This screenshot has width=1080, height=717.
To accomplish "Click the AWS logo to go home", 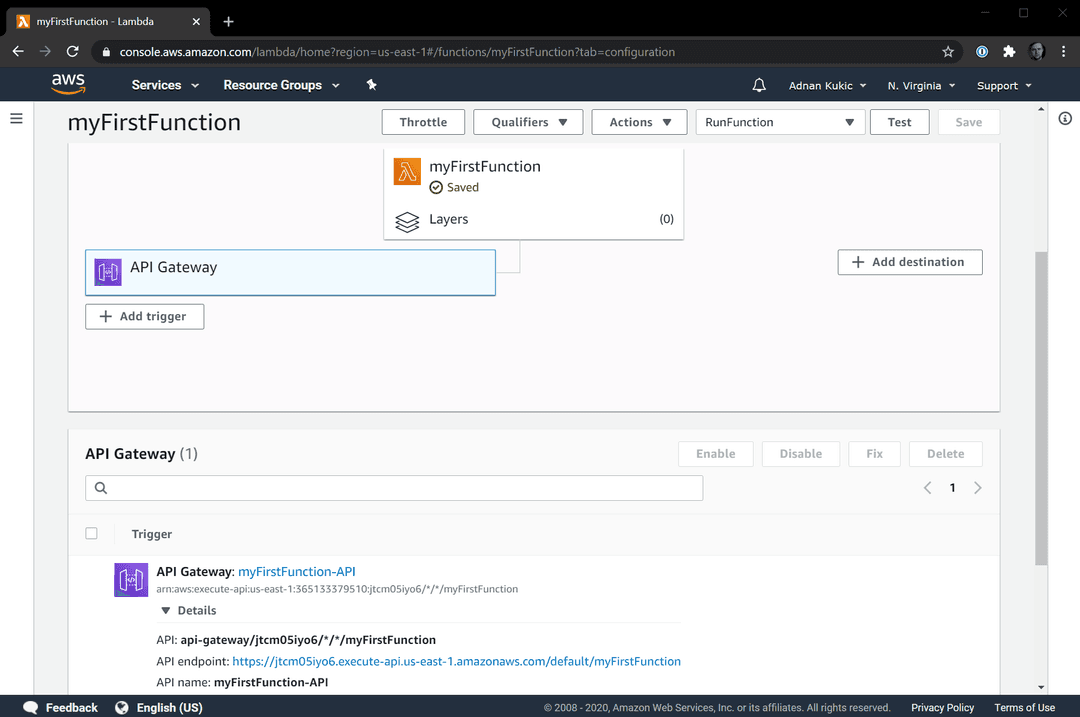I will 67,84.
